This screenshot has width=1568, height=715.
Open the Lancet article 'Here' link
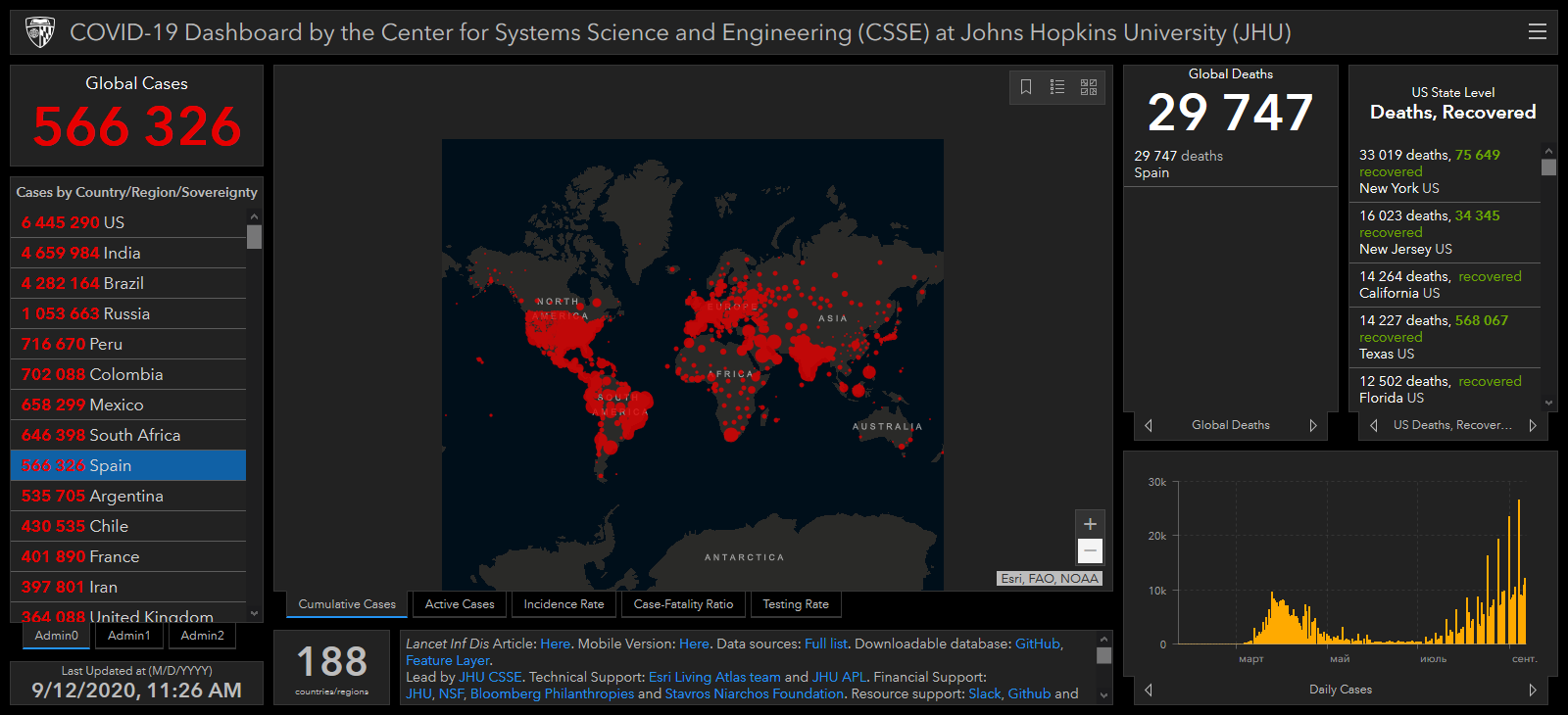(555, 643)
